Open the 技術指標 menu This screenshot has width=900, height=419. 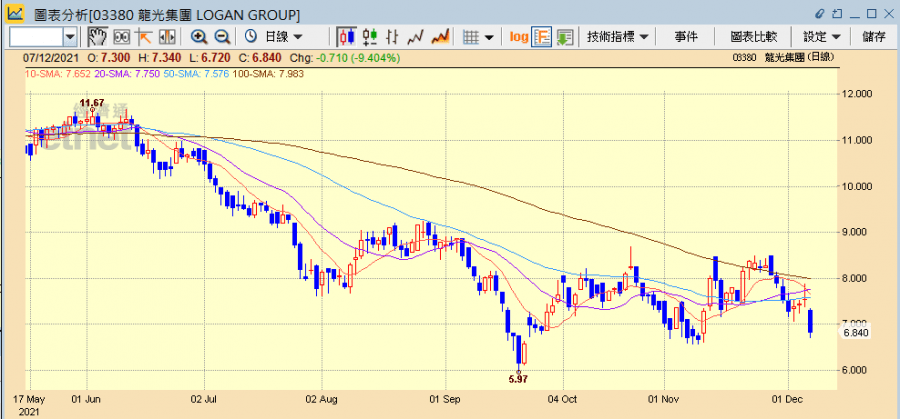(x=618, y=36)
